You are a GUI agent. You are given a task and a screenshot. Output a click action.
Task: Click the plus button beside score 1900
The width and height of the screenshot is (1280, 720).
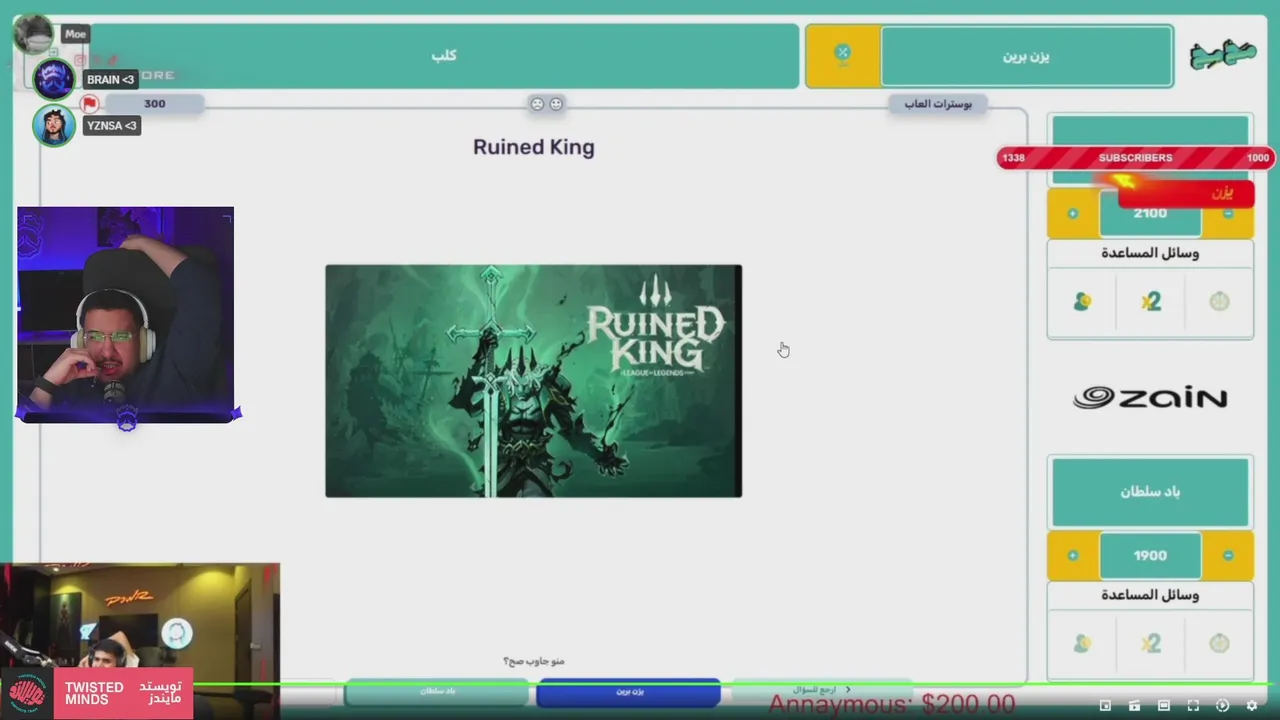(x=1073, y=555)
